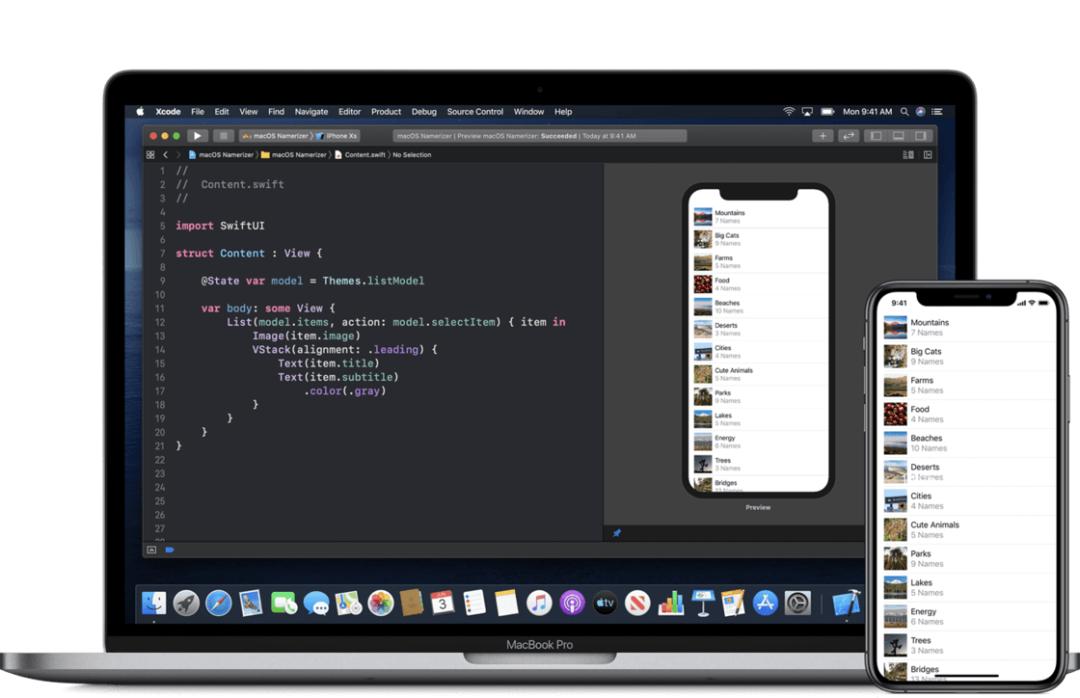Viewport: 1080px width, 698px height.
Task: Open Podcasts from the Dock
Action: point(572,603)
